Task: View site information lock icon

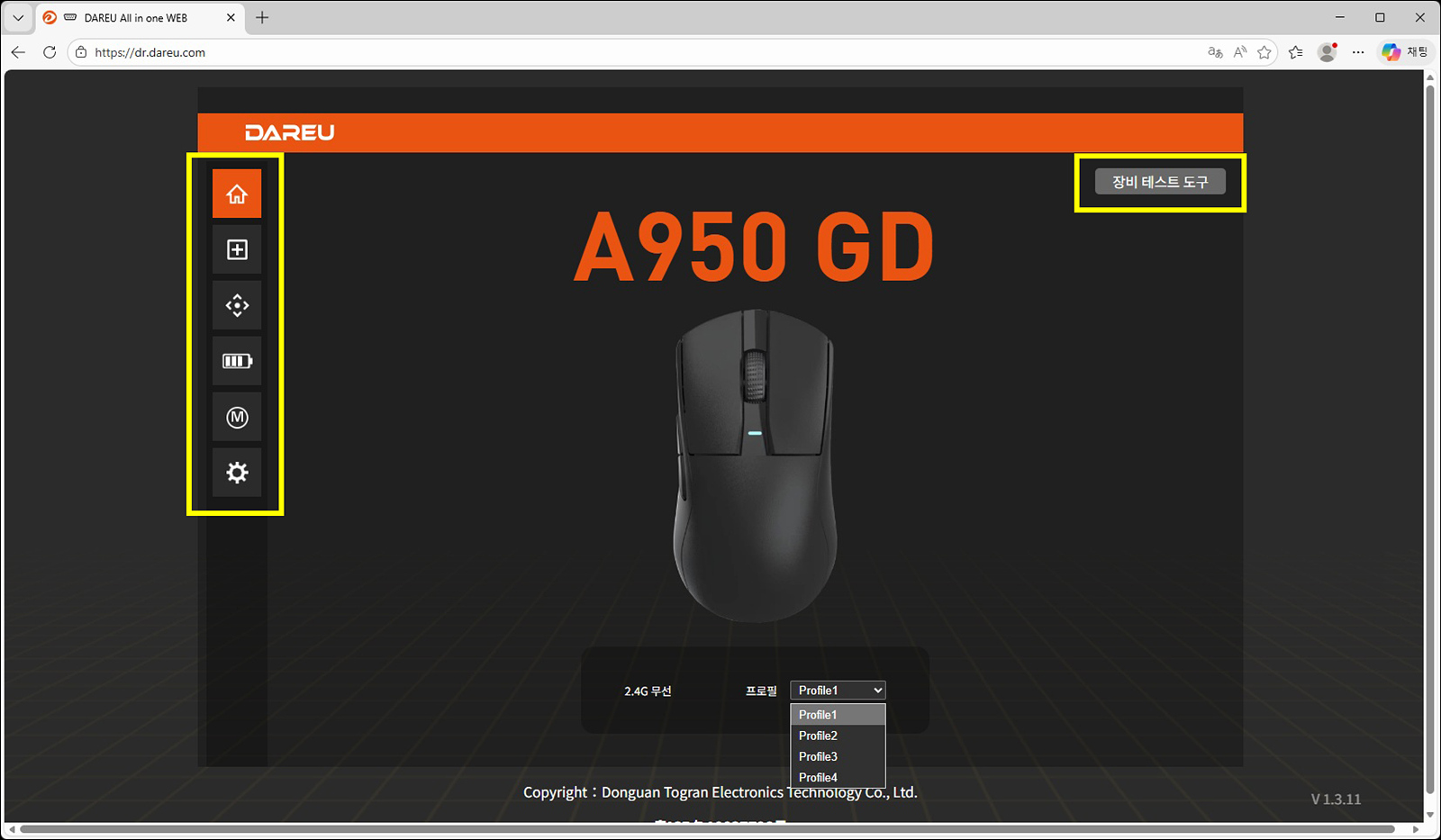Action: 81,52
